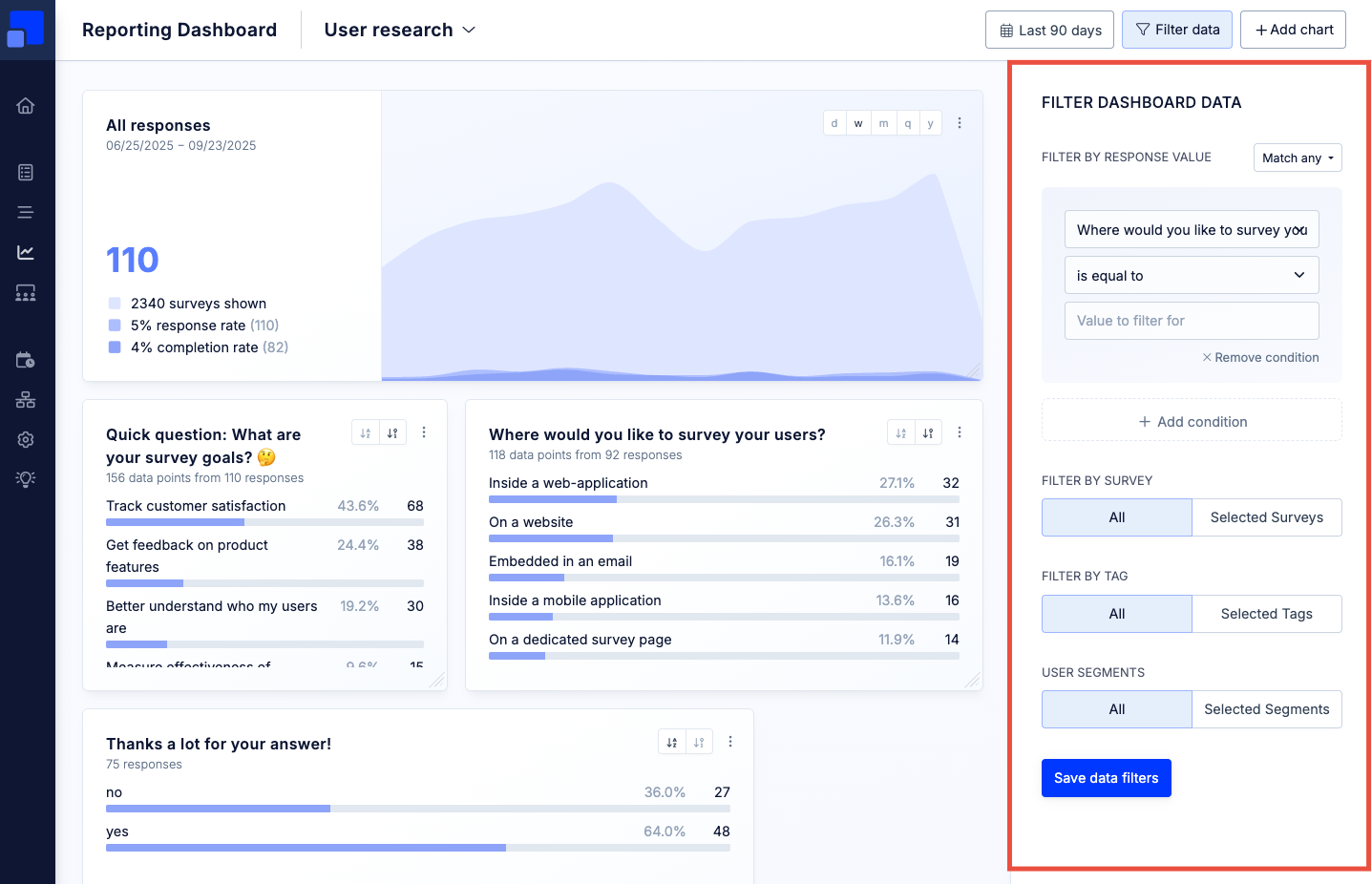Open three-dot menu on 'Where would you like' card

coord(960,432)
